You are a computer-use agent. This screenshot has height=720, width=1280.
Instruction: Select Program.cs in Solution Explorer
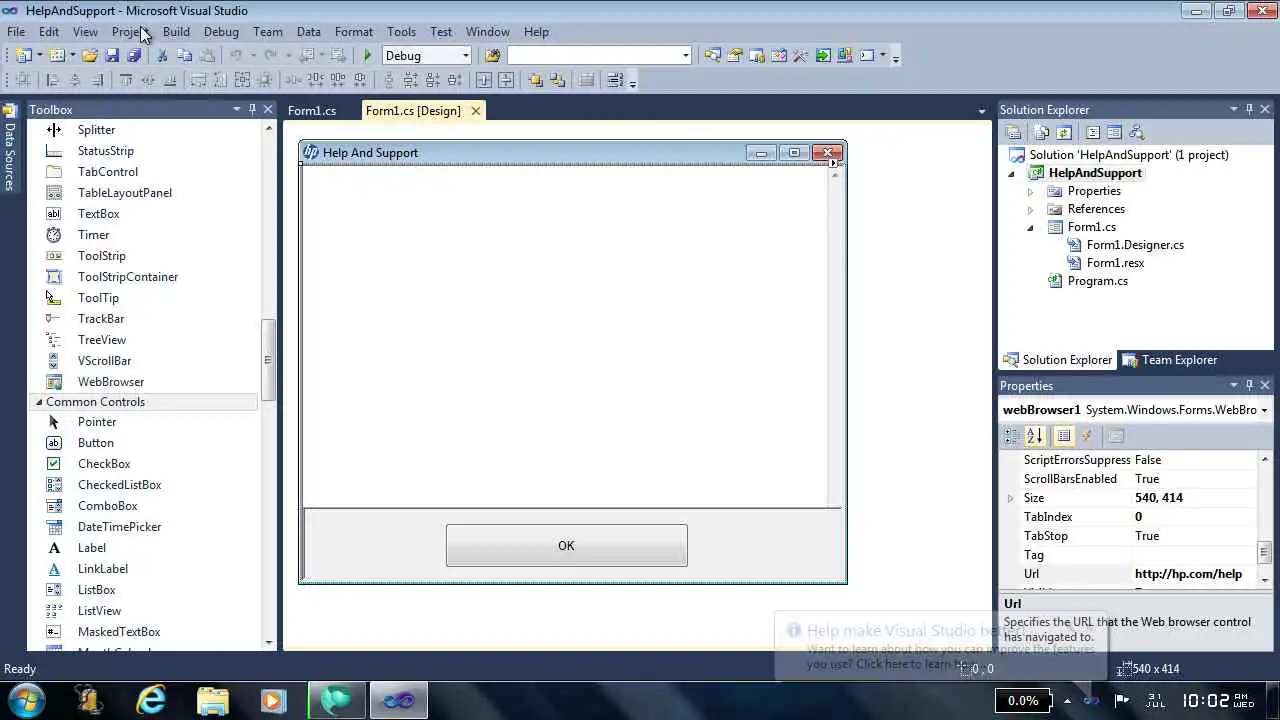pos(1097,281)
